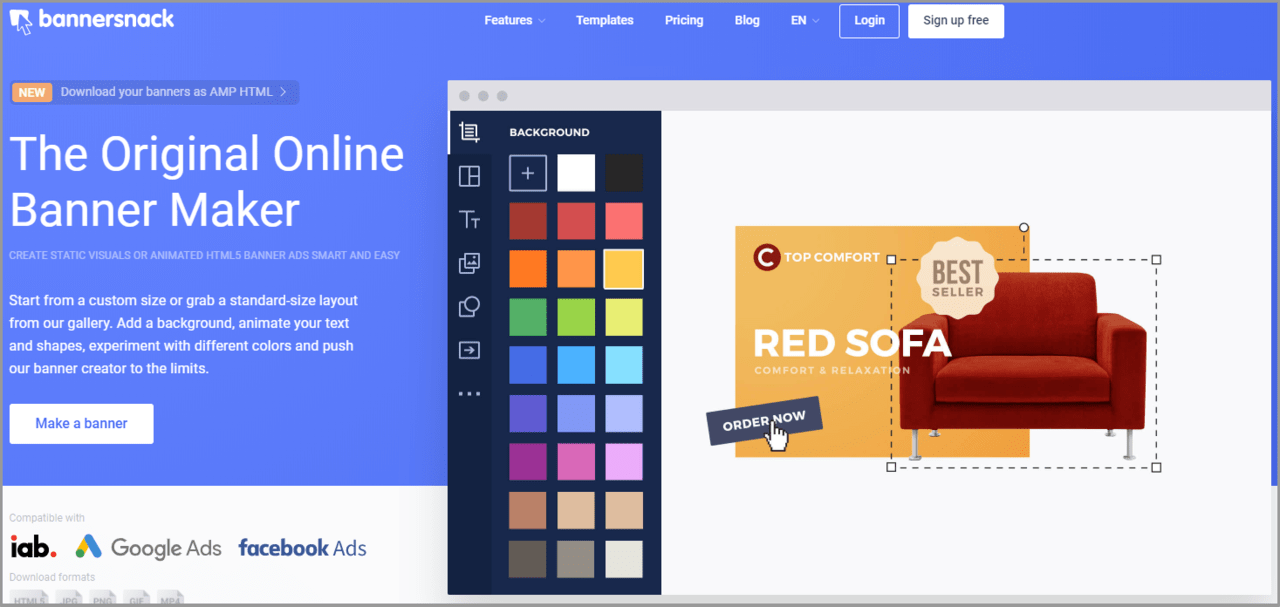The image size is (1280, 607).
Task: Click the BACKGROUND panel heading
Action: (x=549, y=132)
